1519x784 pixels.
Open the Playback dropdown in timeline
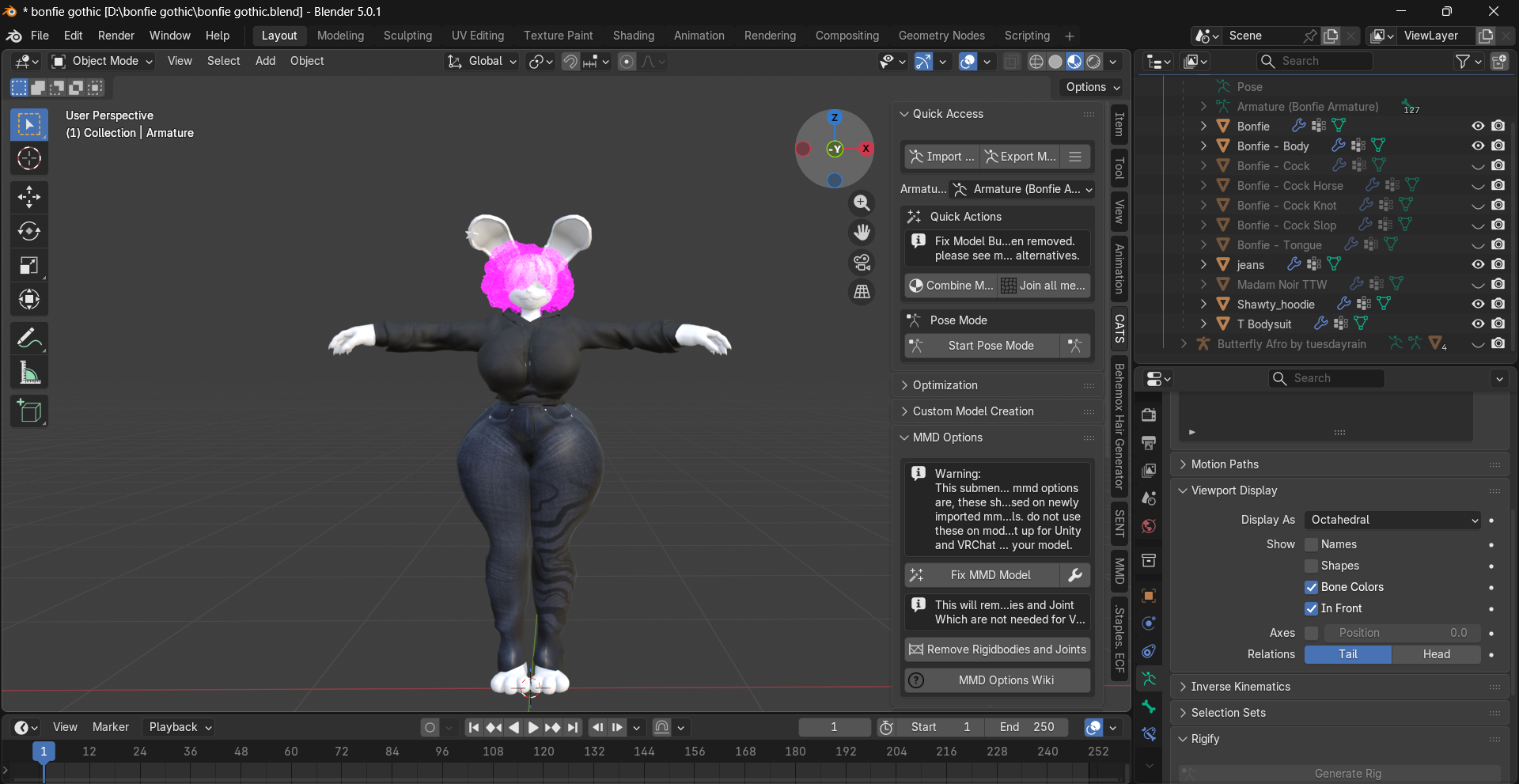tap(180, 727)
